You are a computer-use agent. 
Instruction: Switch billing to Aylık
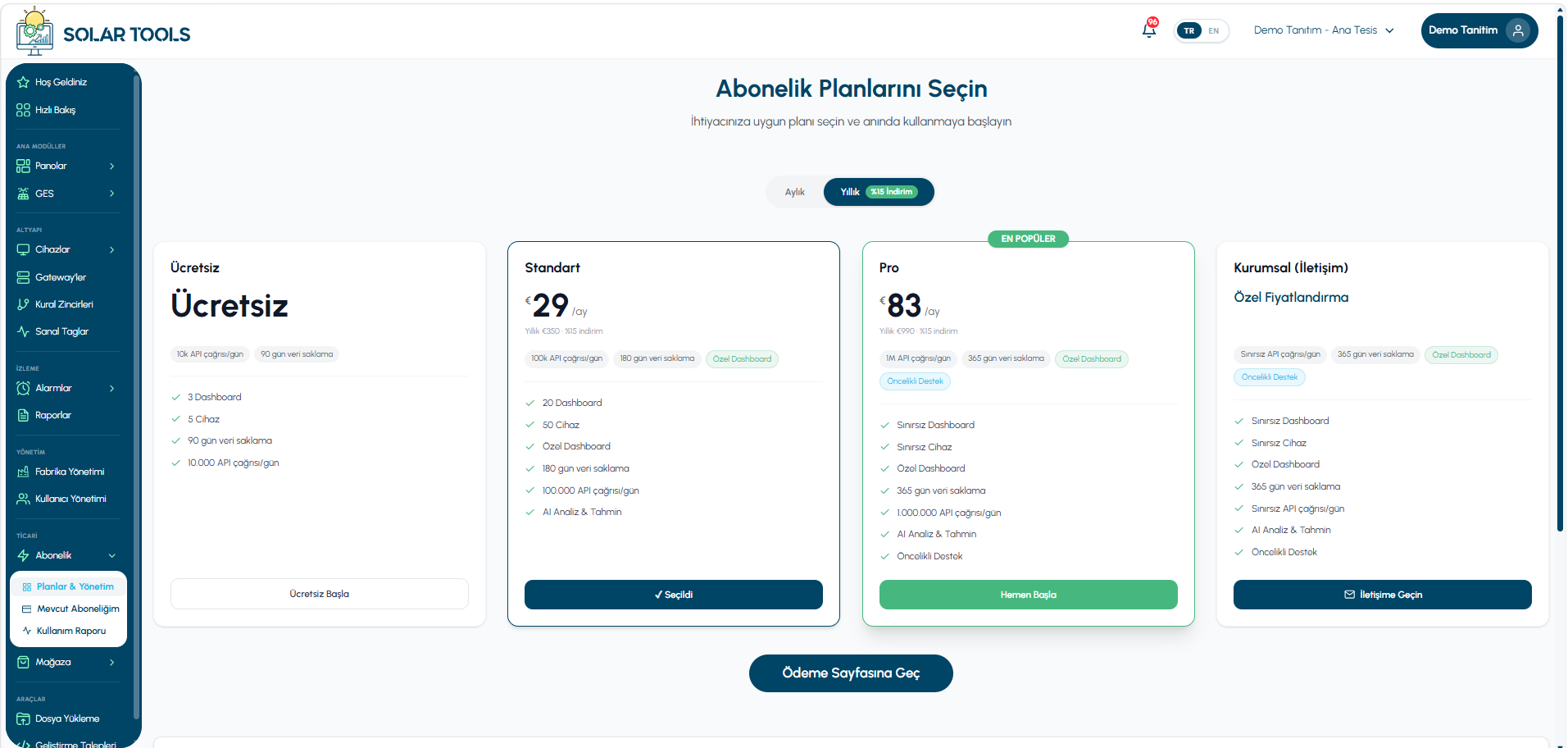pyautogui.click(x=794, y=192)
